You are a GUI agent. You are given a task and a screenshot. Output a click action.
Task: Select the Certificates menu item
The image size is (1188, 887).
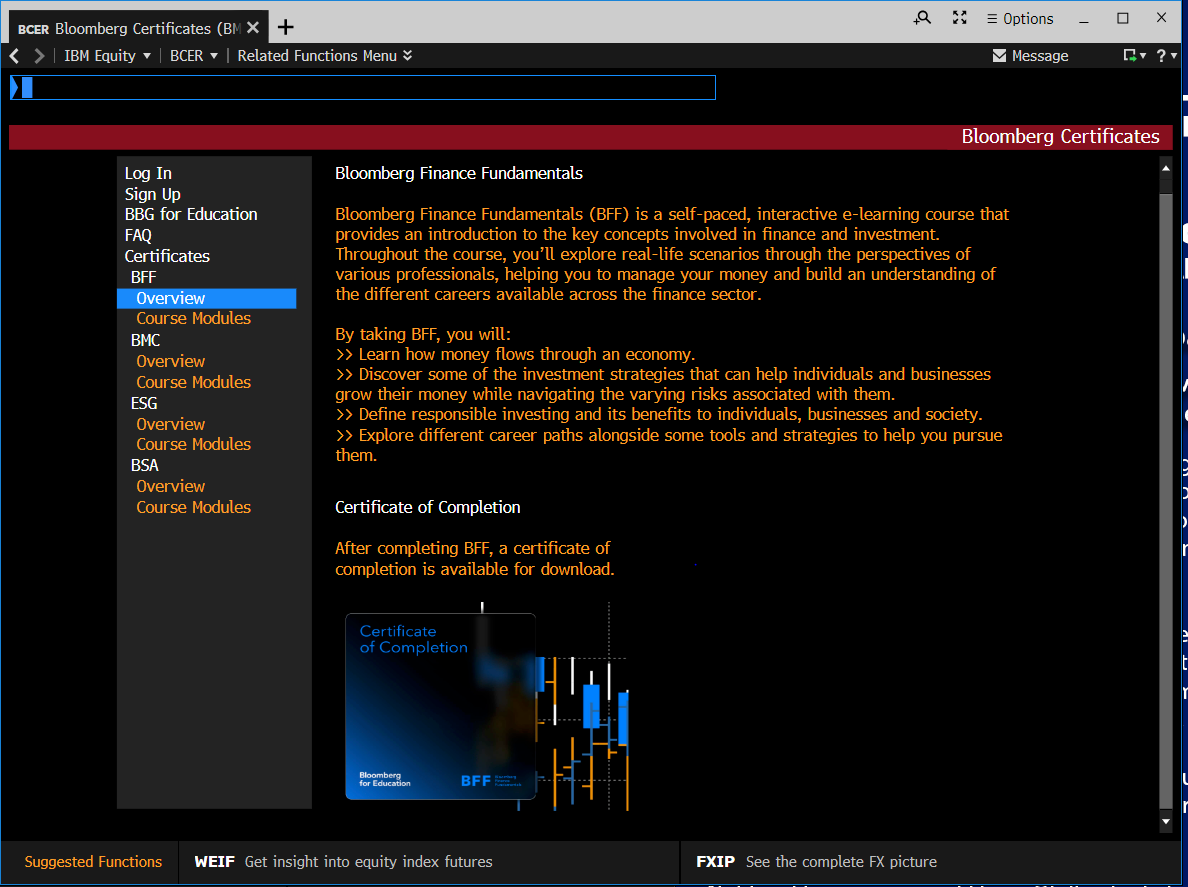click(x=167, y=256)
